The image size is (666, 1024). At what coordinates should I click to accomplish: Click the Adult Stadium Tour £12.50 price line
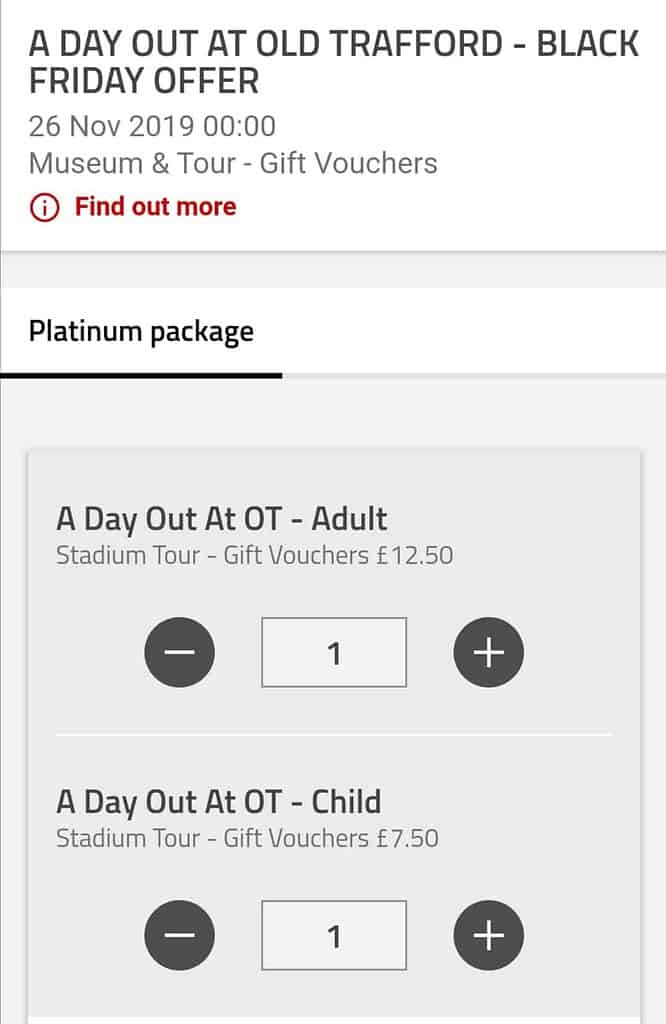[x=255, y=555]
